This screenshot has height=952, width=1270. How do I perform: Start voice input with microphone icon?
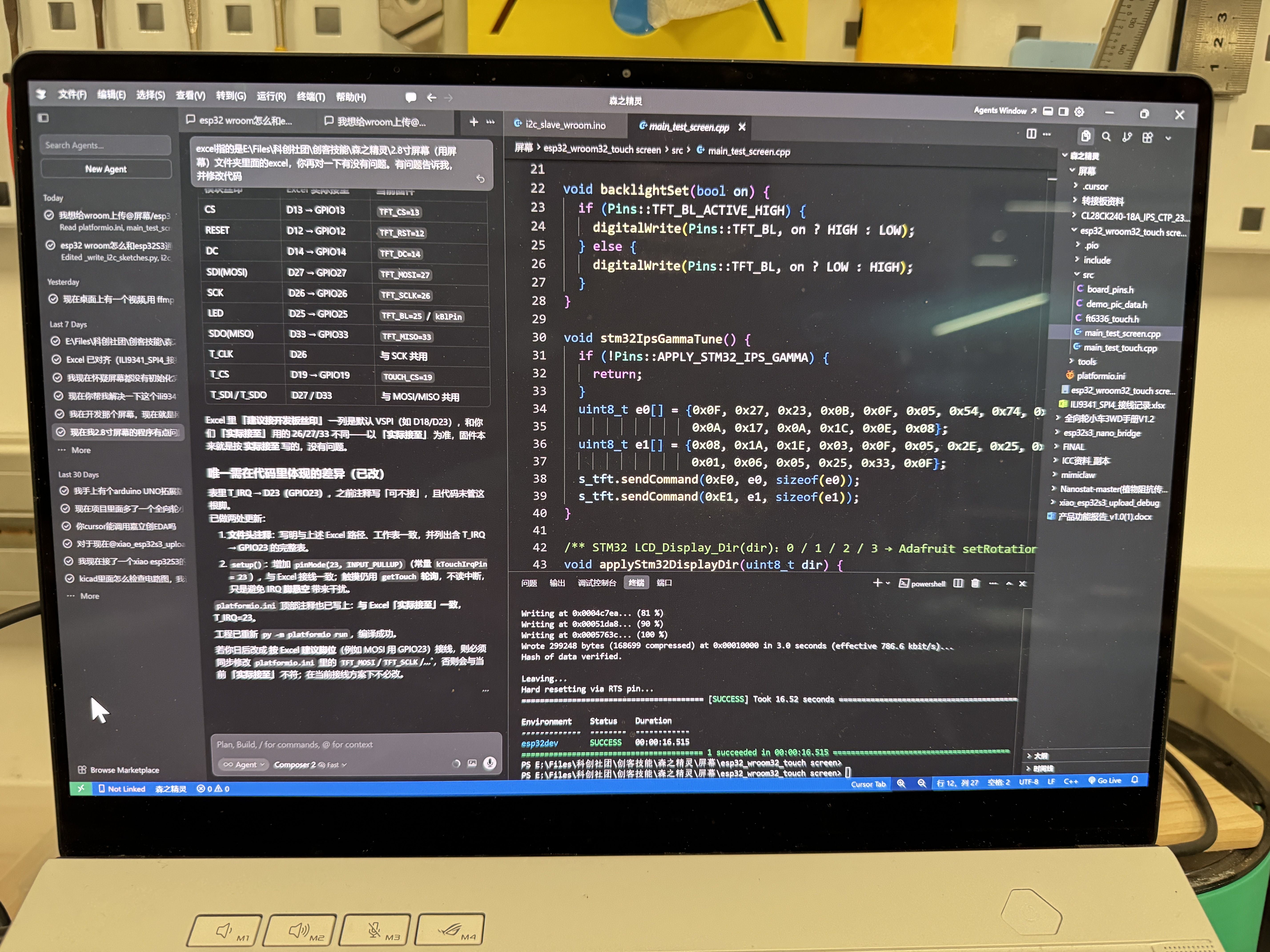click(x=490, y=763)
